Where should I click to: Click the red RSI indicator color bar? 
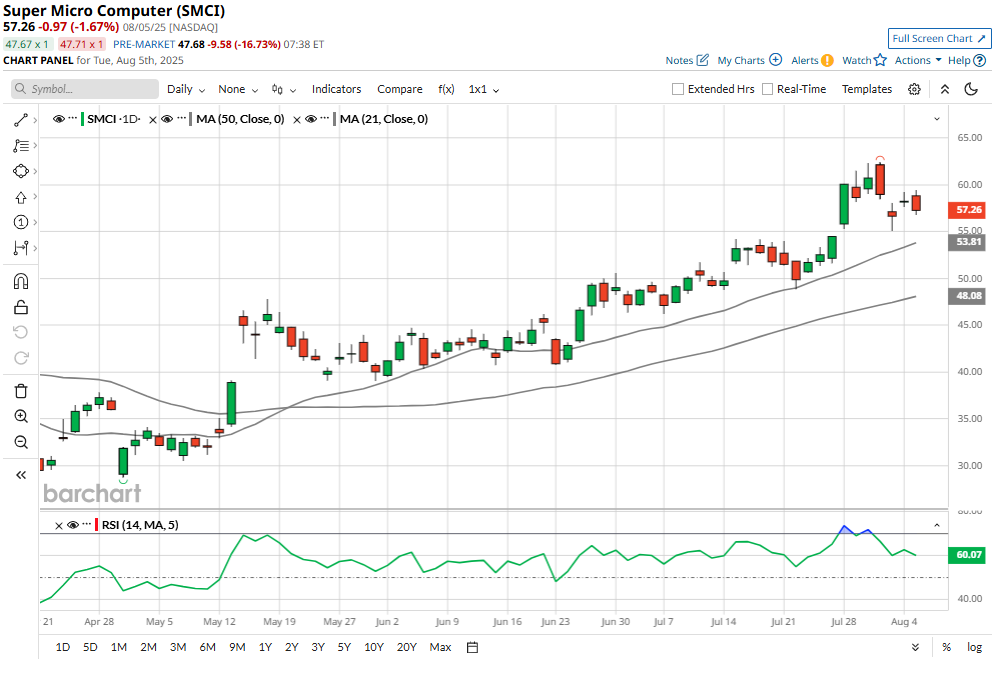96,525
